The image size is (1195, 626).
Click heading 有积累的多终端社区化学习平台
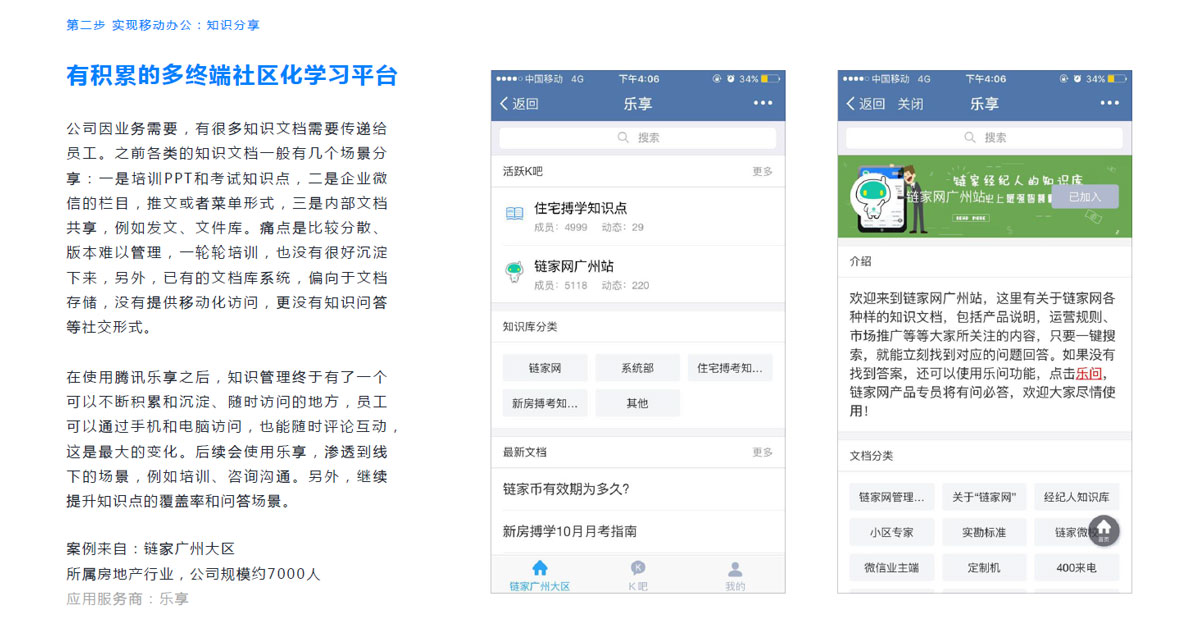tap(232, 75)
